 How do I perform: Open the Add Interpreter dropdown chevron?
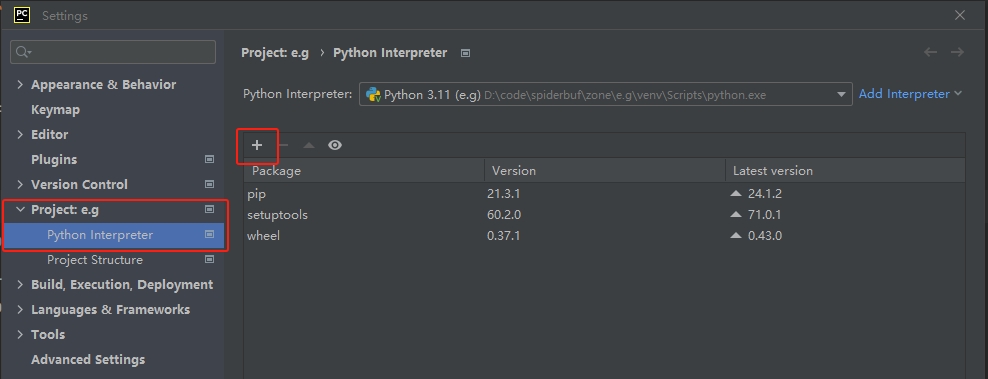958,93
